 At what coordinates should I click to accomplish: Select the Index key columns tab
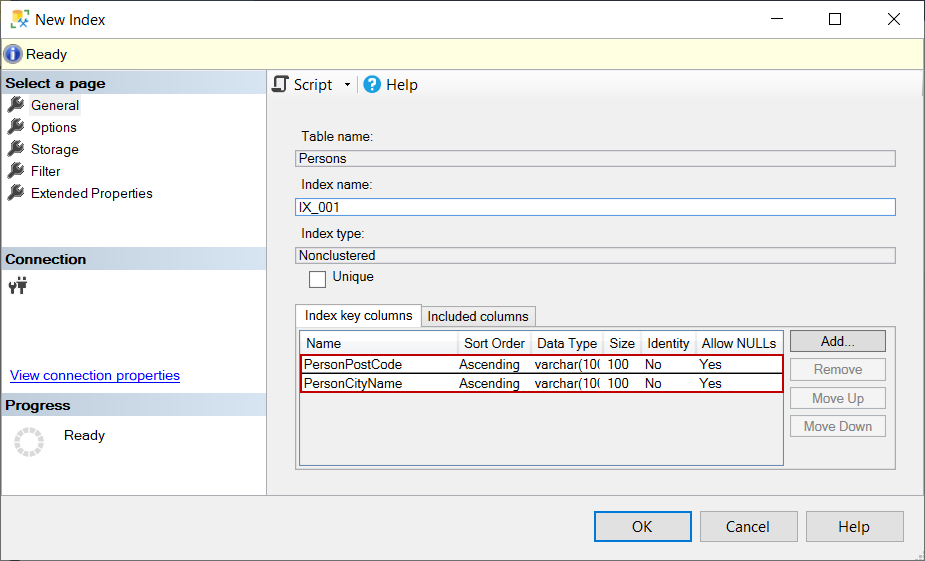pos(358,315)
